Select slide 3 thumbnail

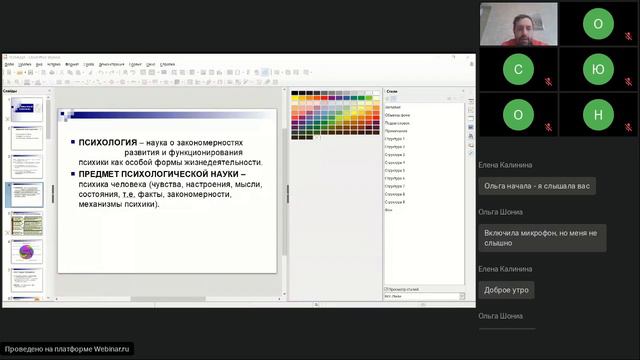27,166
